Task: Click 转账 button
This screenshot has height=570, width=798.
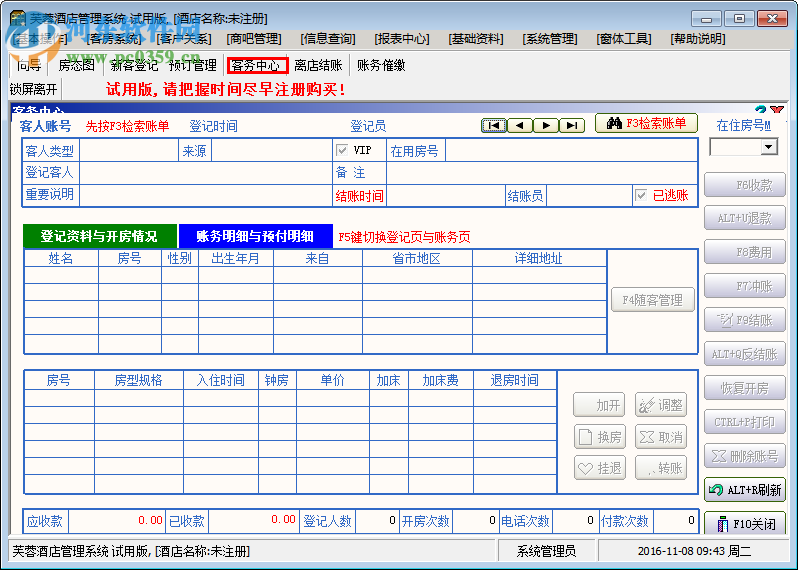Action: point(661,468)
